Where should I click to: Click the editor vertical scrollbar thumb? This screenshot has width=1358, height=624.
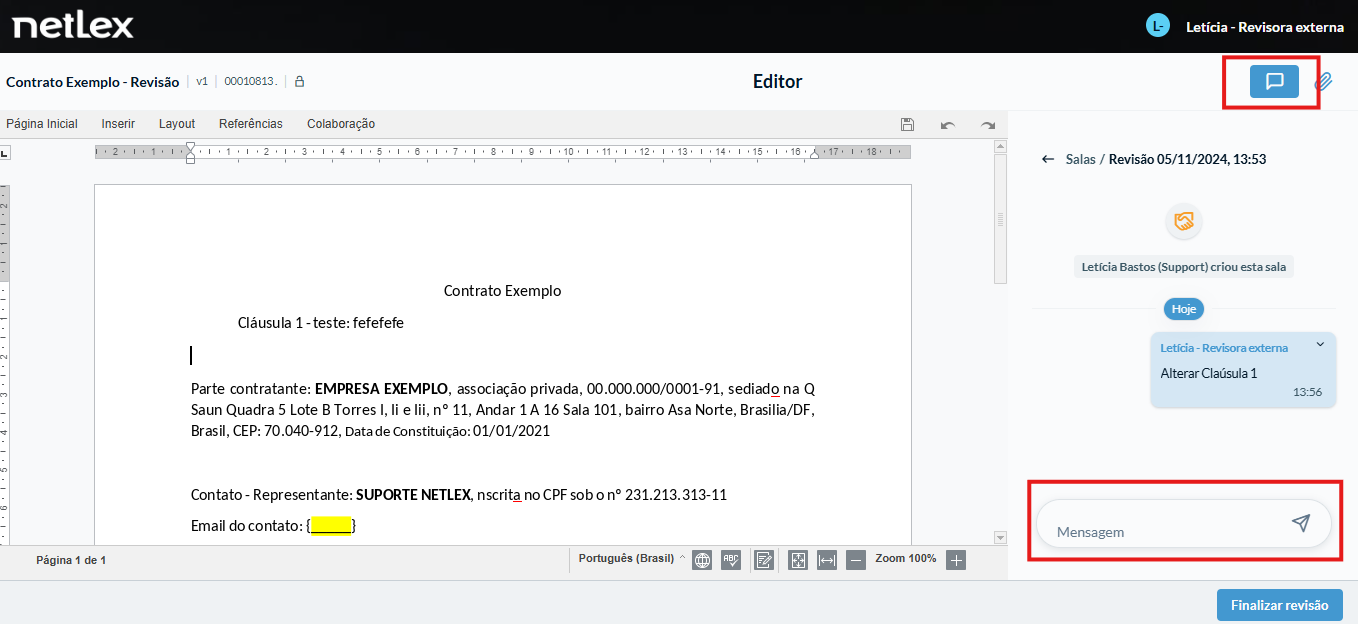[x=1000, y=219]
